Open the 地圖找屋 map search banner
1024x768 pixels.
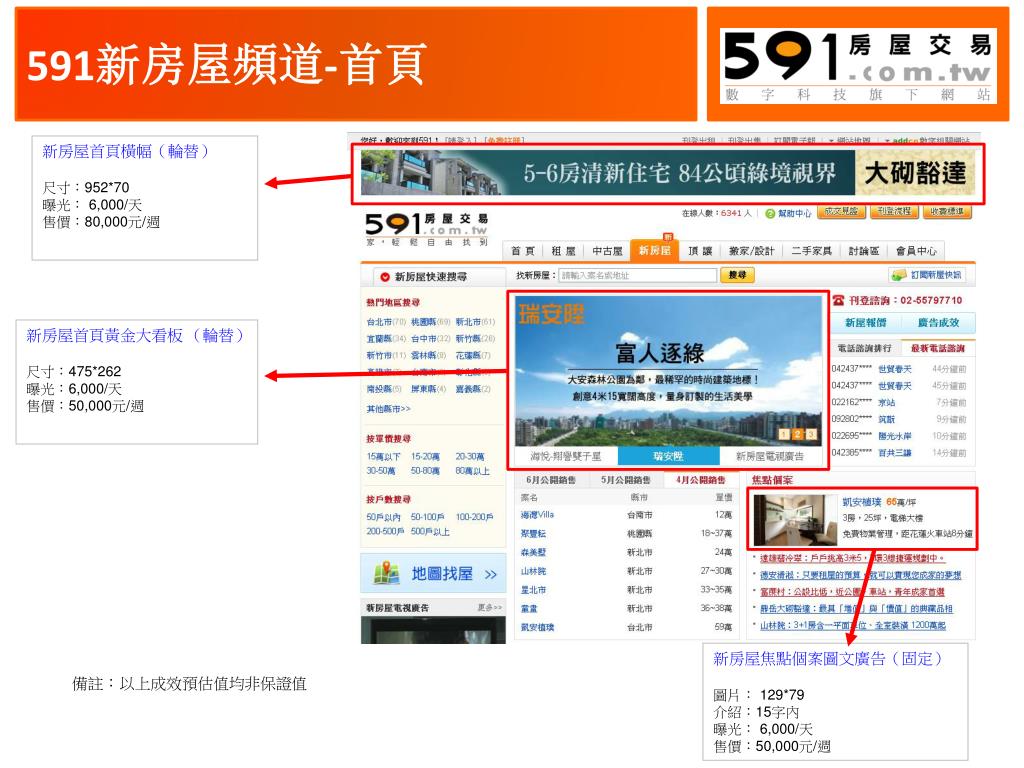(x=433, y=573)
